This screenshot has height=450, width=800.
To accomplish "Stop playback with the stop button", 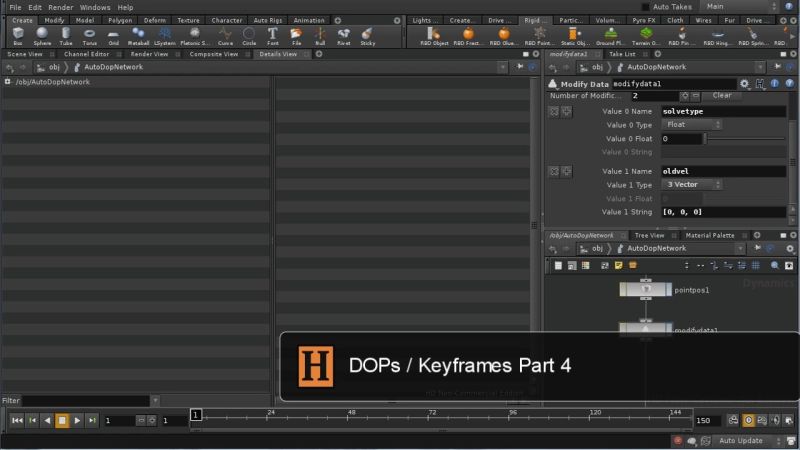I will [62, 420].
